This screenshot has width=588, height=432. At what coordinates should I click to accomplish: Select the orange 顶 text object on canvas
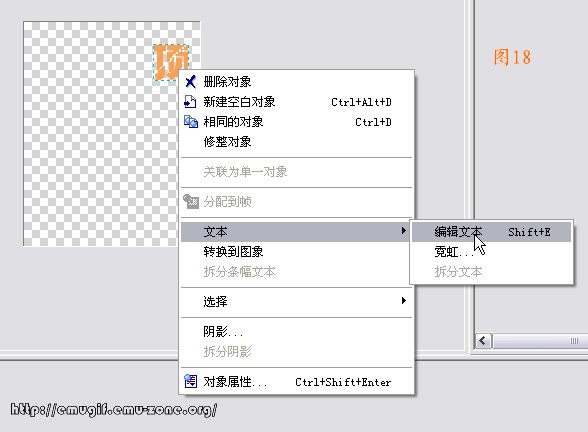coord(171,62)
